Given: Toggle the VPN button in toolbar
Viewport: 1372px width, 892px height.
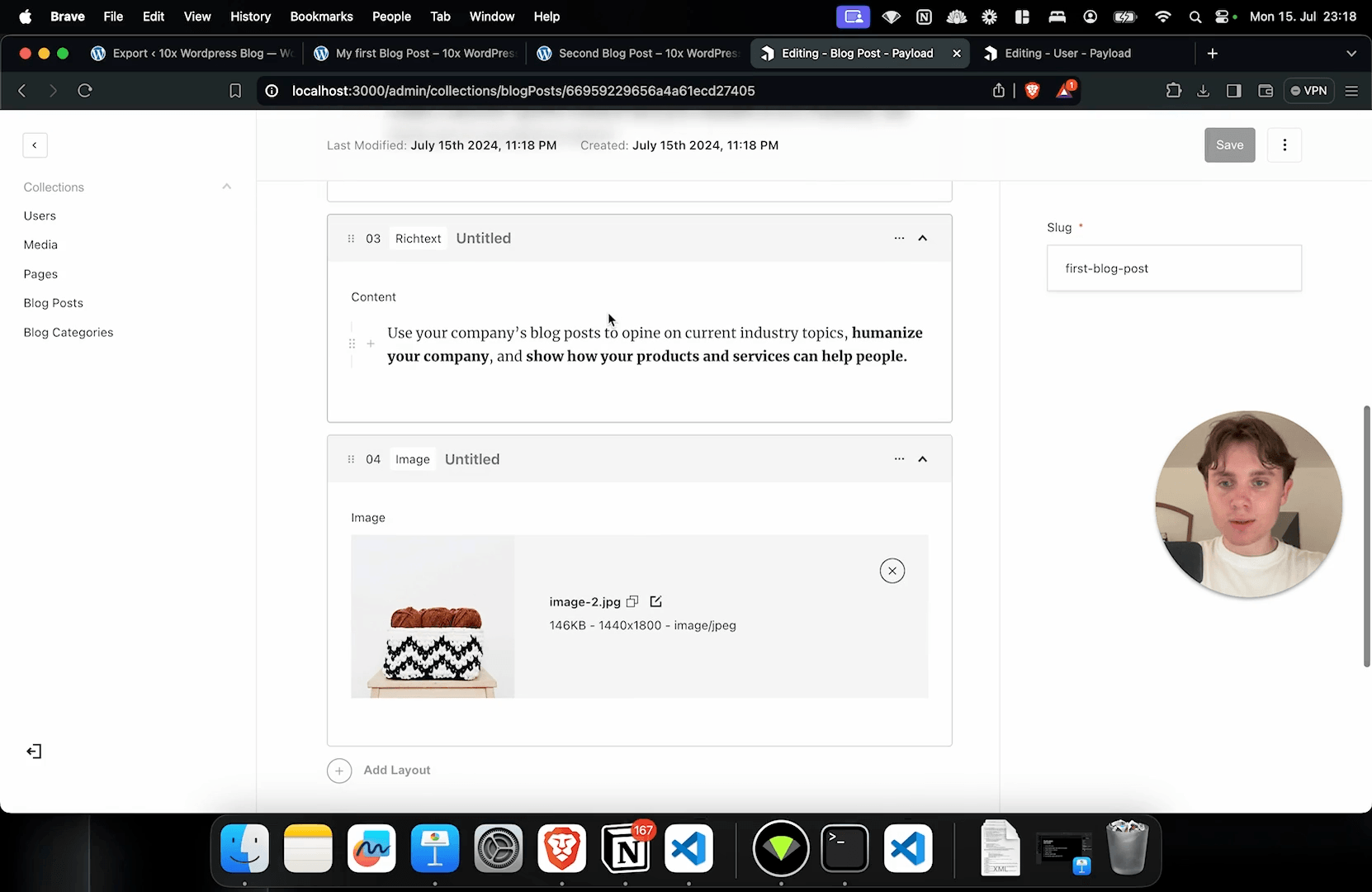Looking at the screenshot, I should click(x=1309, y=91).
